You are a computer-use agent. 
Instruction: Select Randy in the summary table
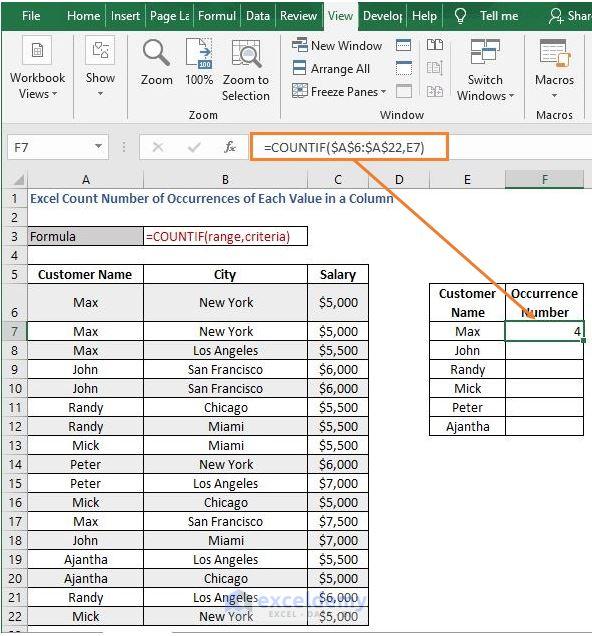467,370
